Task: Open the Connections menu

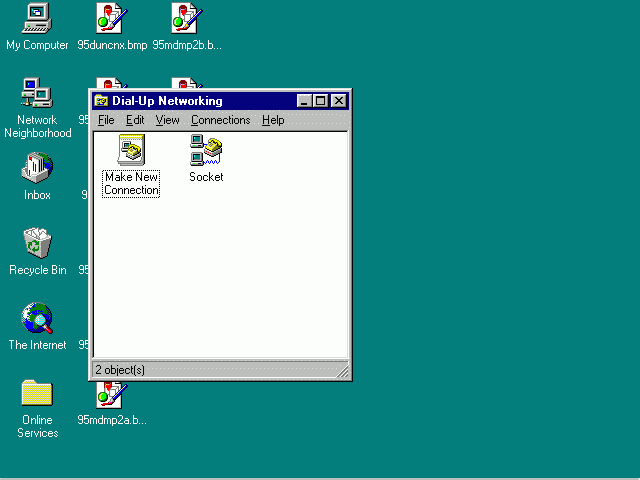Action: coord(220,120)
